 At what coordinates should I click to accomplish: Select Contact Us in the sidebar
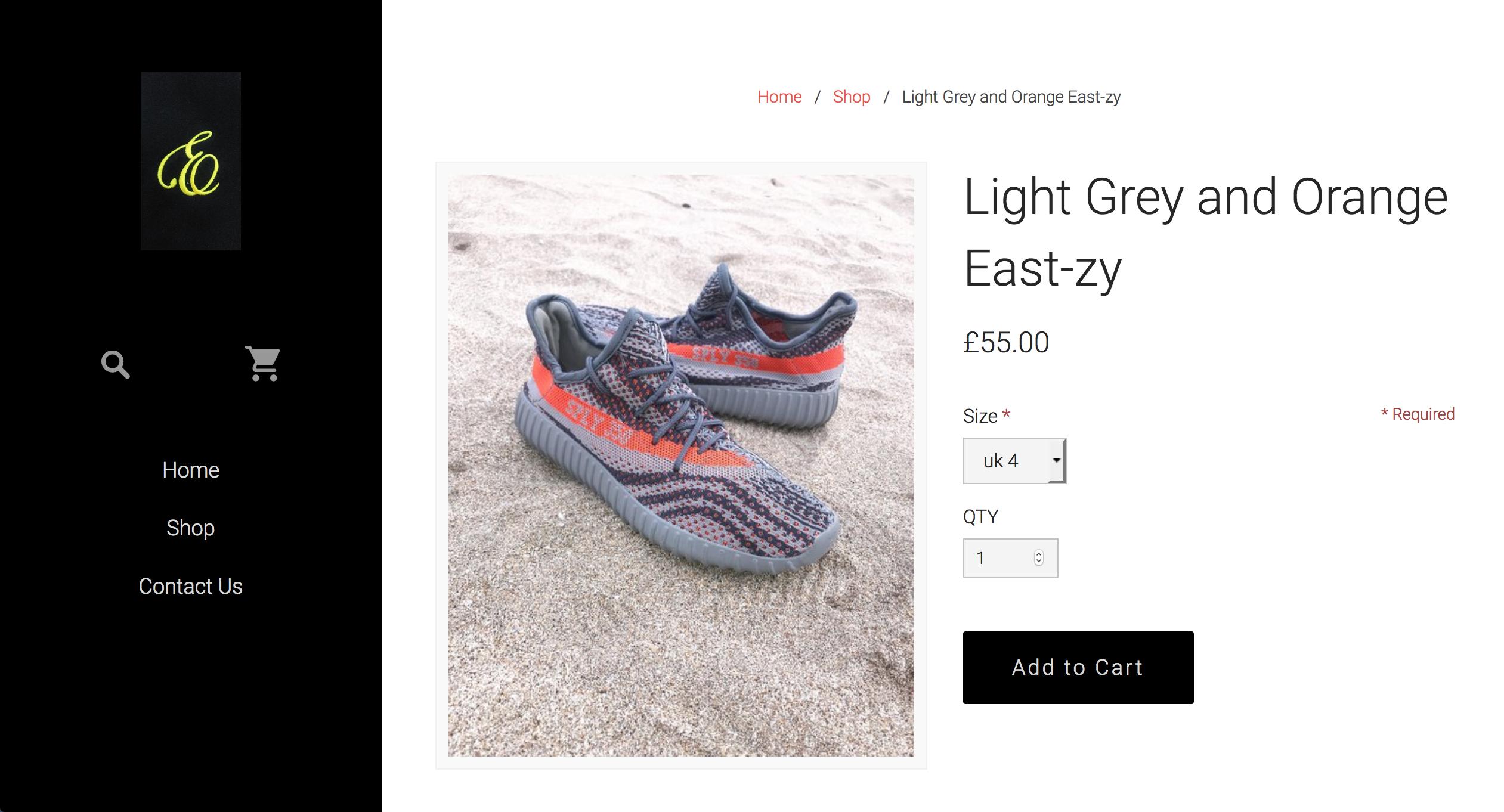tap(191, 587)
